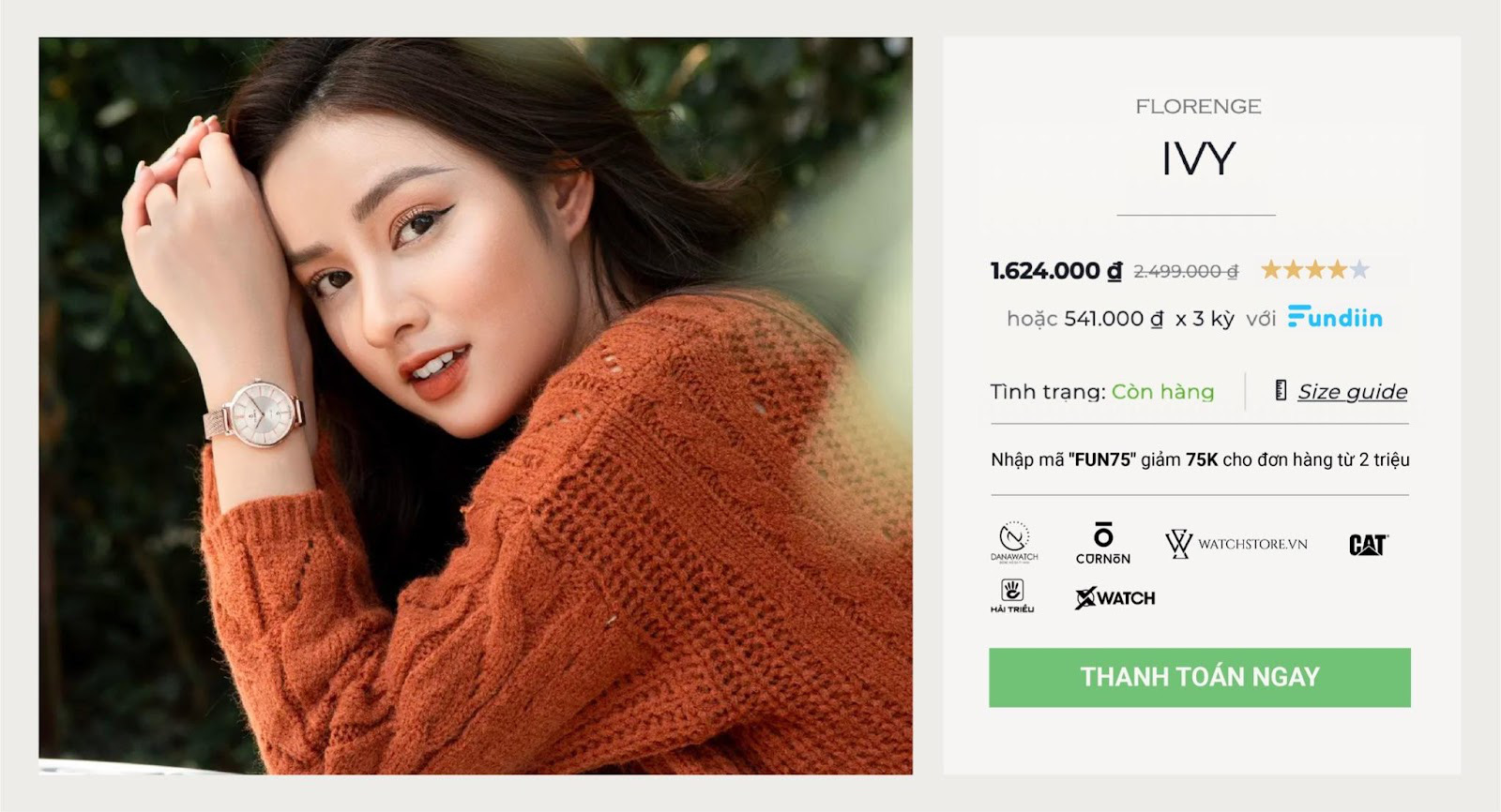This screenshot has height=812, width=1501.
Task: Click the Danawatch store logo
Action: pyautogui.click(x=1014, y=542)
